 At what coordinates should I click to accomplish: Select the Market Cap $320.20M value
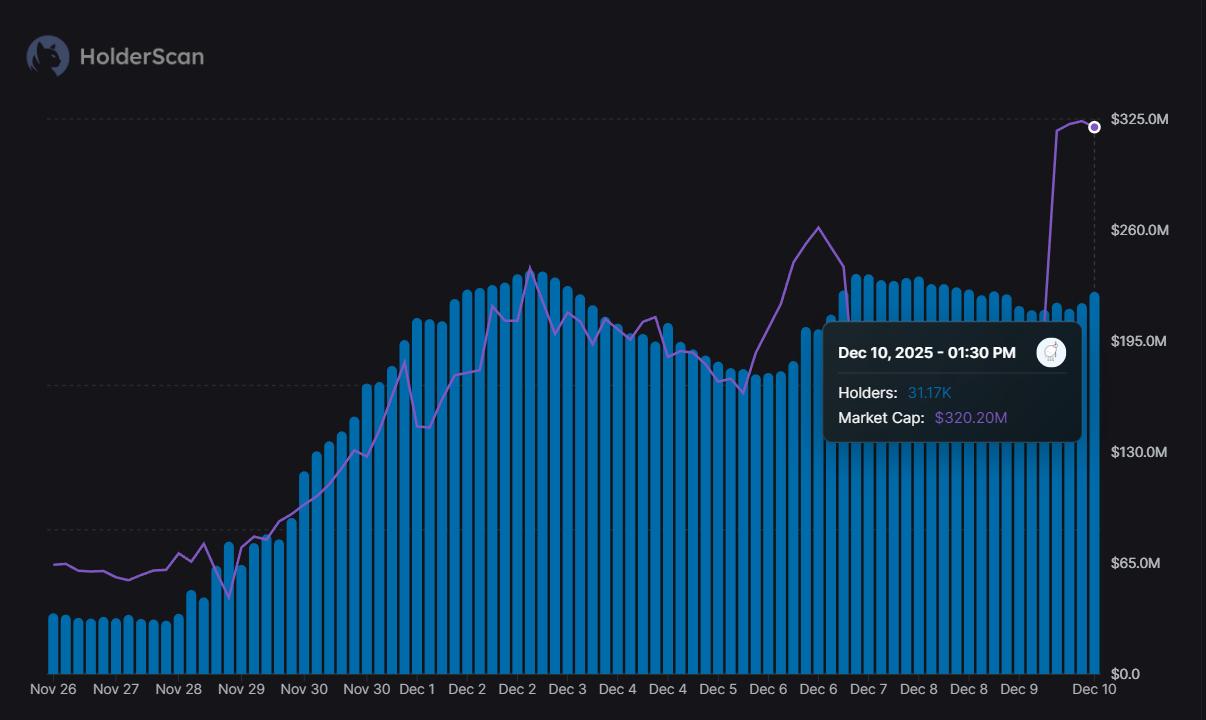tap(970, 417)
